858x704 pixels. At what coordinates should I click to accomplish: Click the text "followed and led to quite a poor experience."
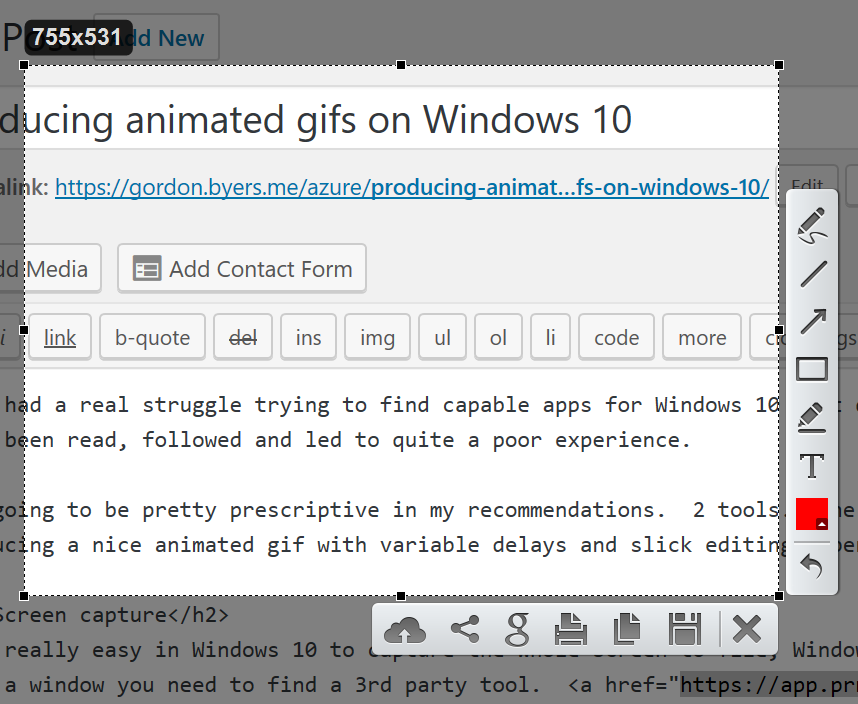click(416, 440)
